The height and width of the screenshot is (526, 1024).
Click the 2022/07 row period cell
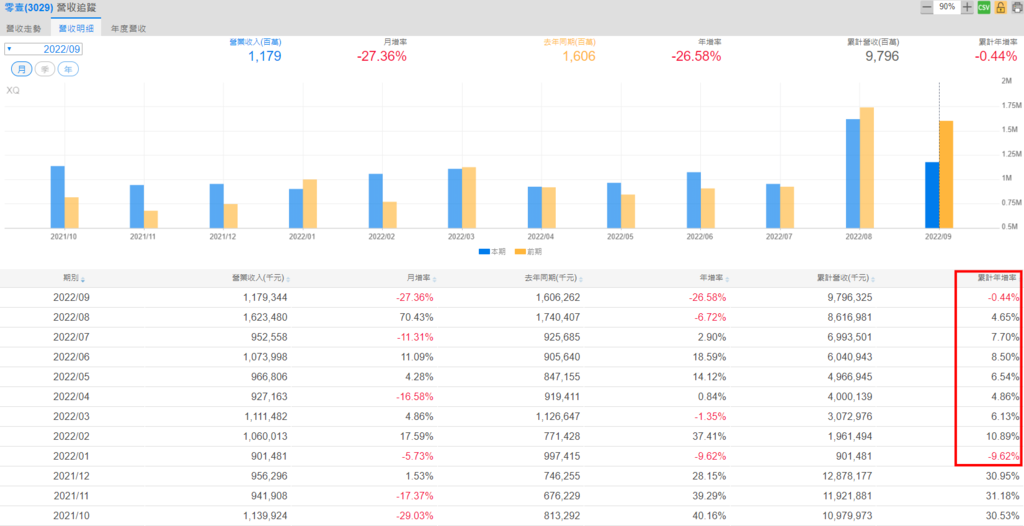[71, 337]
